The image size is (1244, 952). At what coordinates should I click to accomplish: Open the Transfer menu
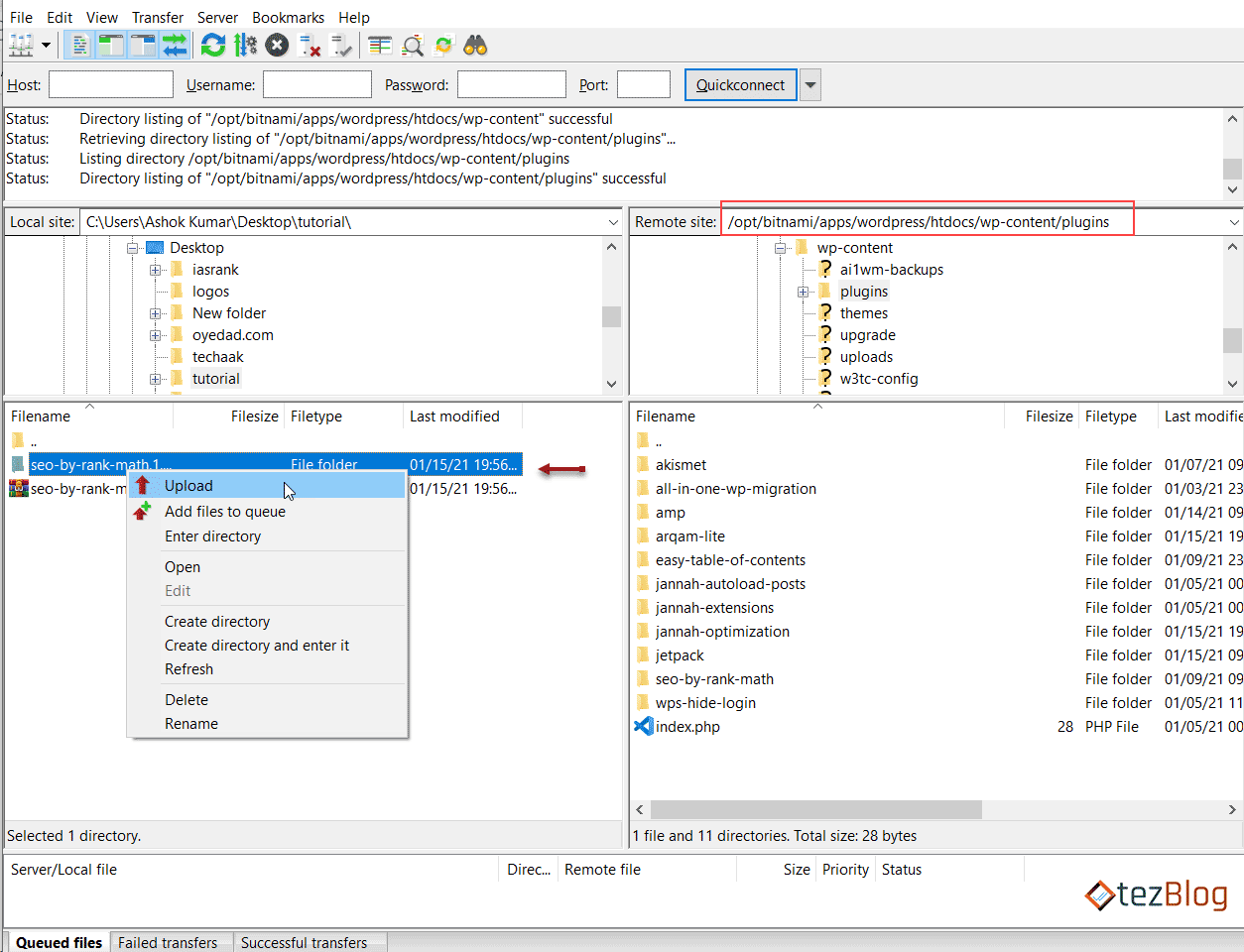click(x=158, y=17)
